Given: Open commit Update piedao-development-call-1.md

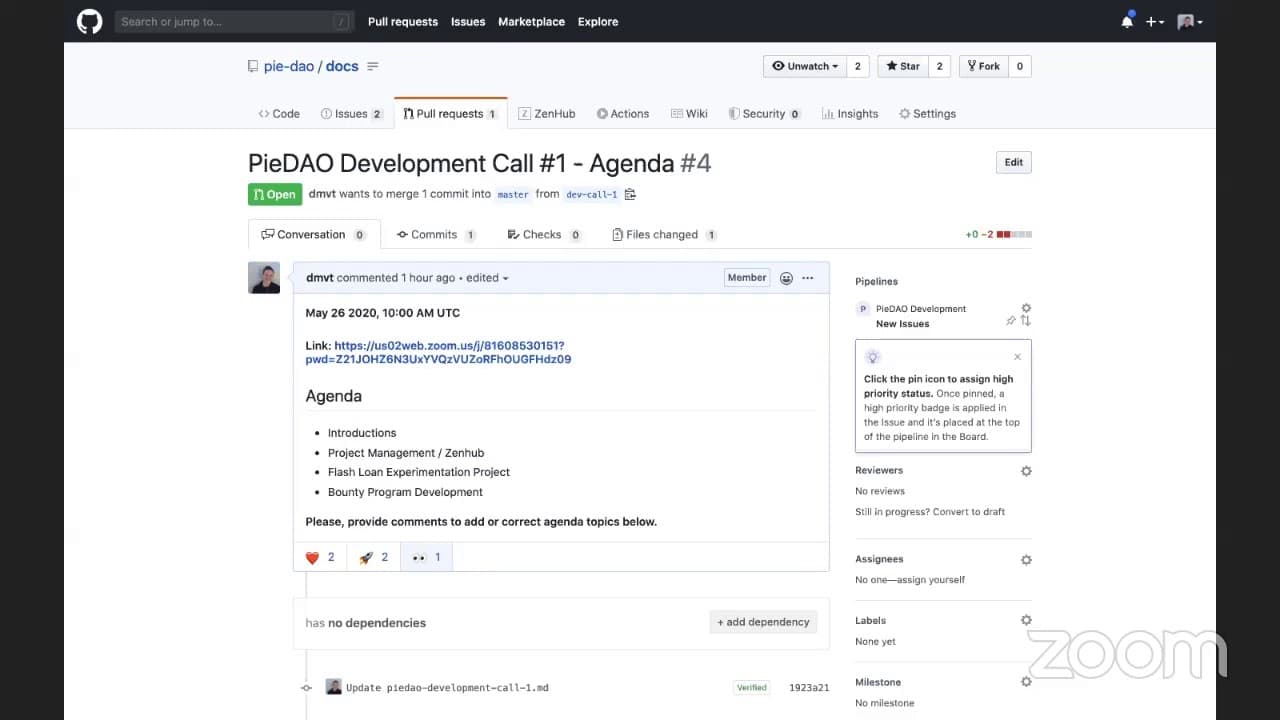Looking at the screenshot, I should pyautogui.click(x=447, y=688).
